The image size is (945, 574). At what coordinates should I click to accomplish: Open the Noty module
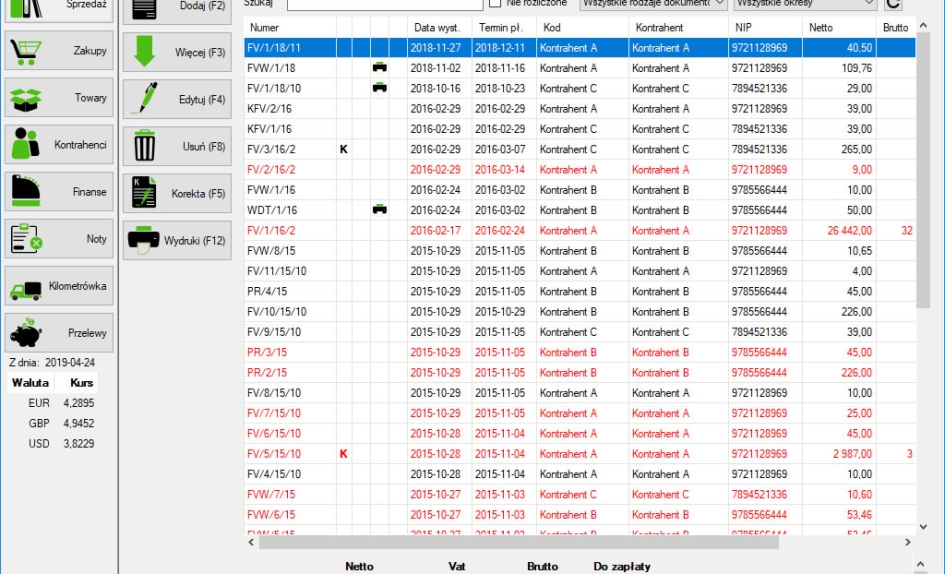pos(59,239)
